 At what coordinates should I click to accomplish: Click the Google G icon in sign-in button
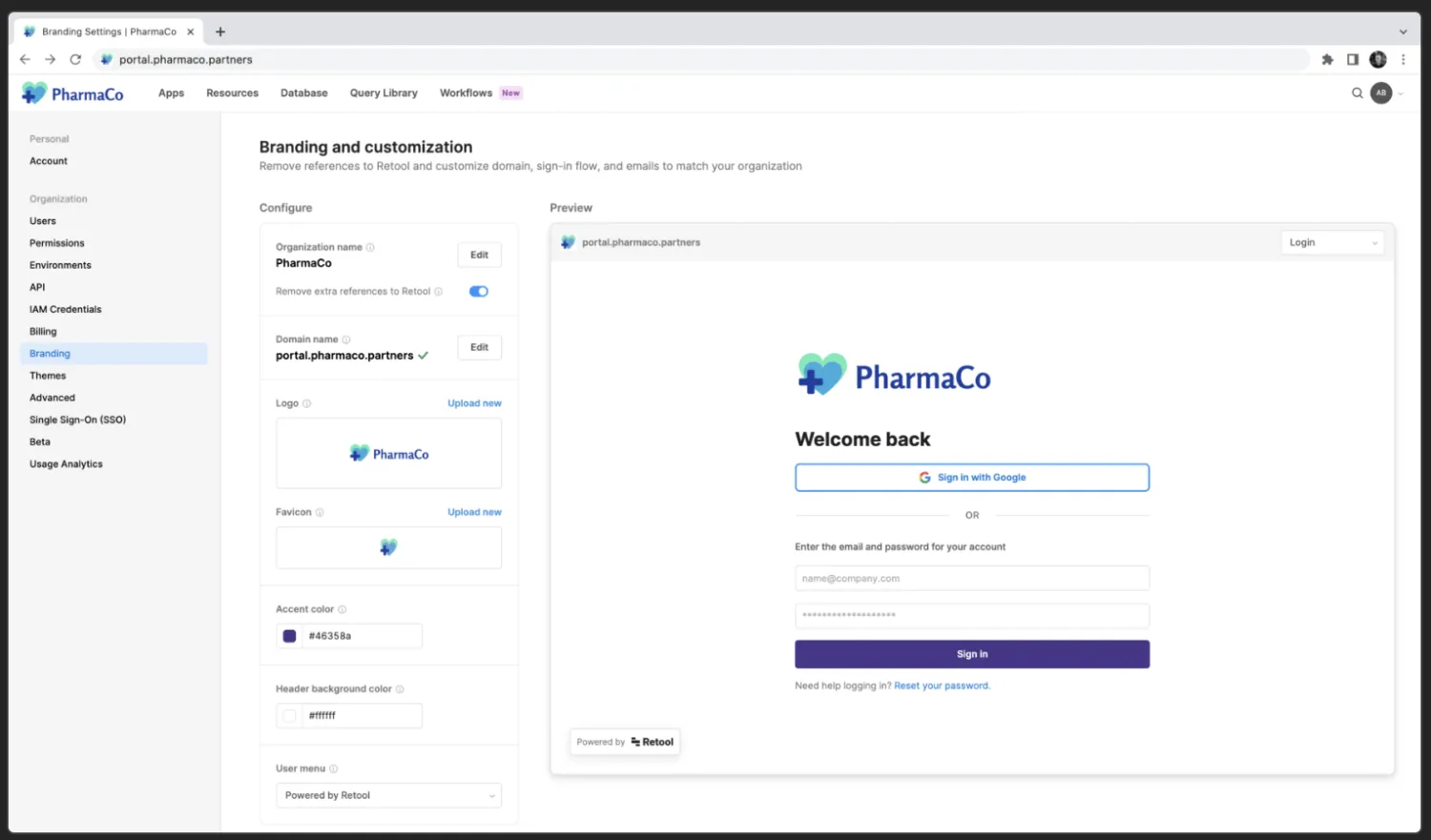click(x=924, y=478)
